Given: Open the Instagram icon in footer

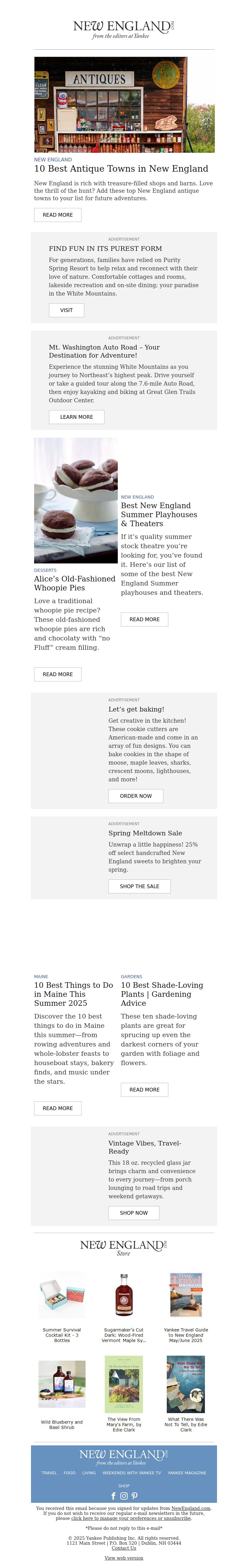Looking at the screenshot, I should (x=124, y=1496).
